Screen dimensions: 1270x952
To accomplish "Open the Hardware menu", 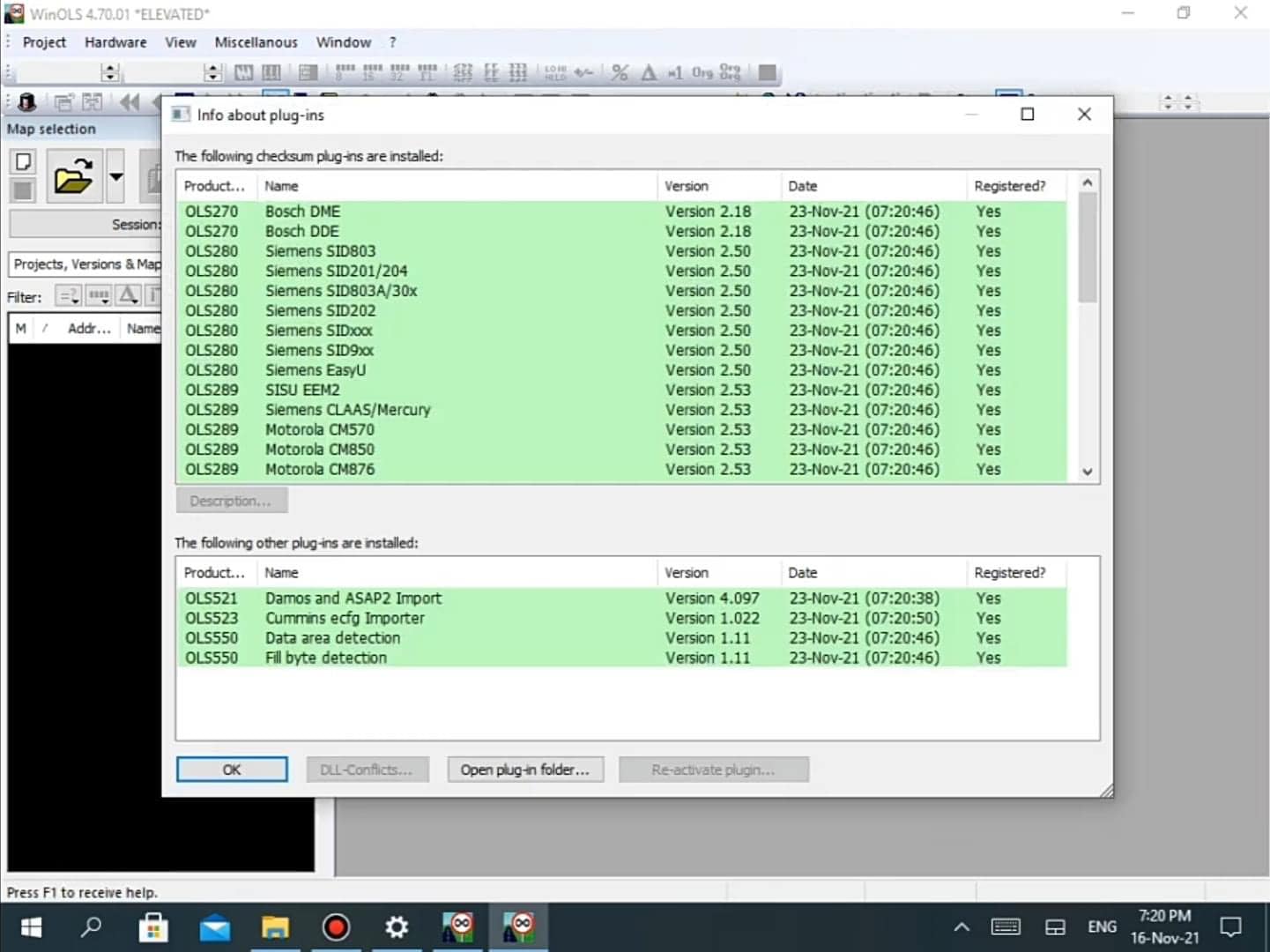I will pyautogui.click(x=115, y=42).
